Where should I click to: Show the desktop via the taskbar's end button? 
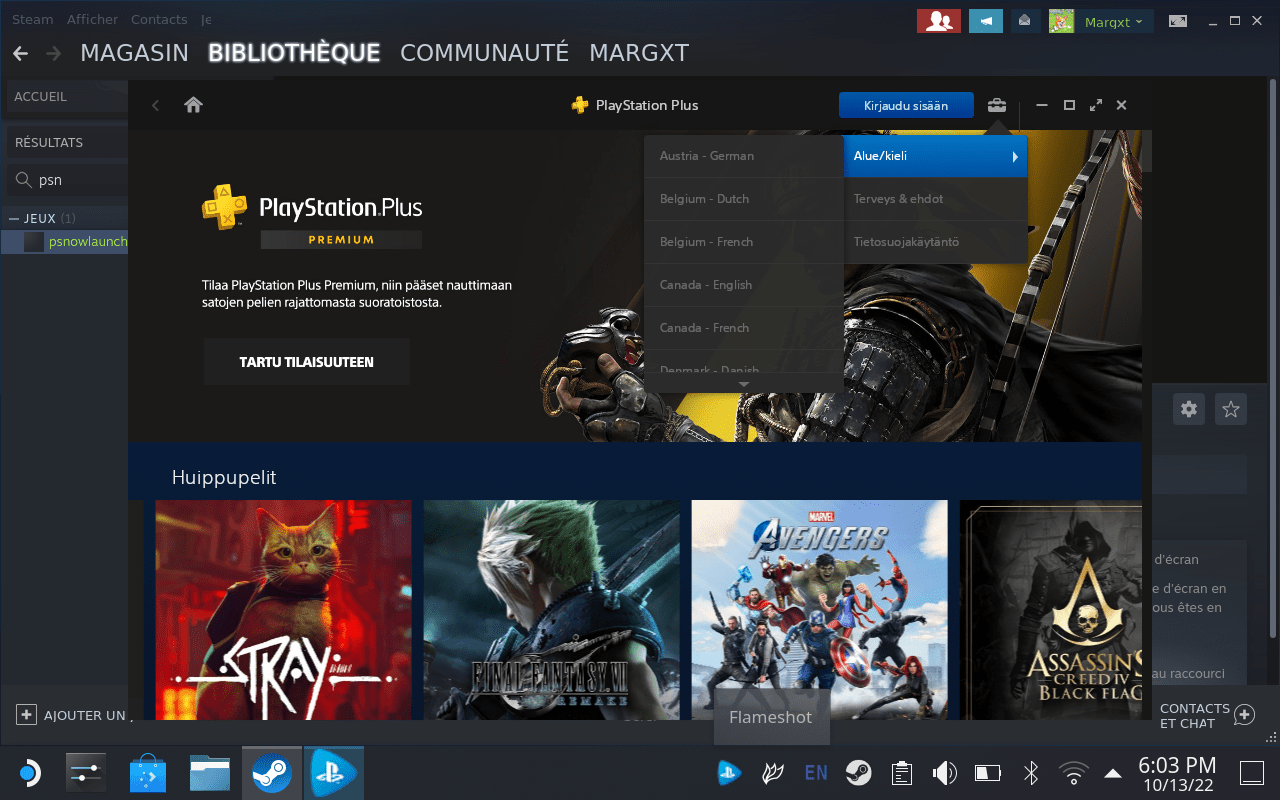point(1252,773)
